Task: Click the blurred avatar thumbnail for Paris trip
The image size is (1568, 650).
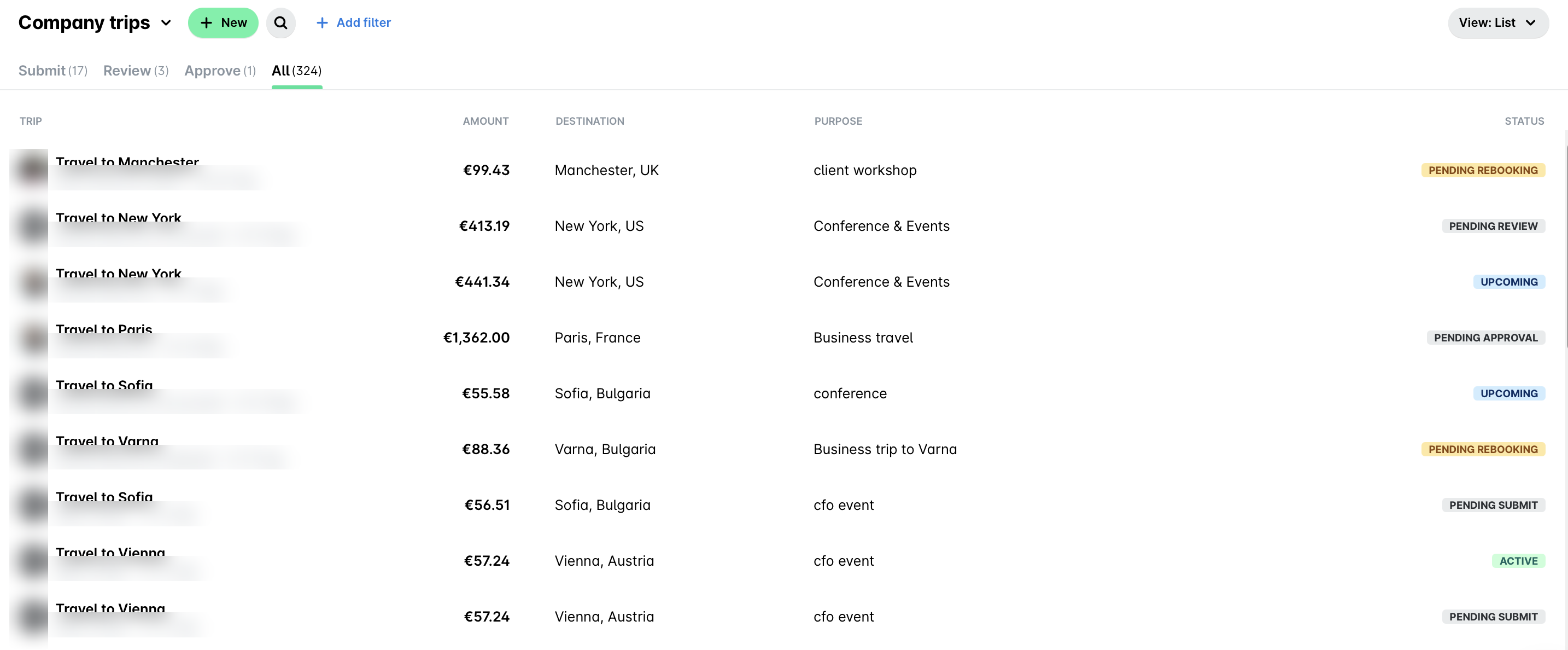Action: 32,338
